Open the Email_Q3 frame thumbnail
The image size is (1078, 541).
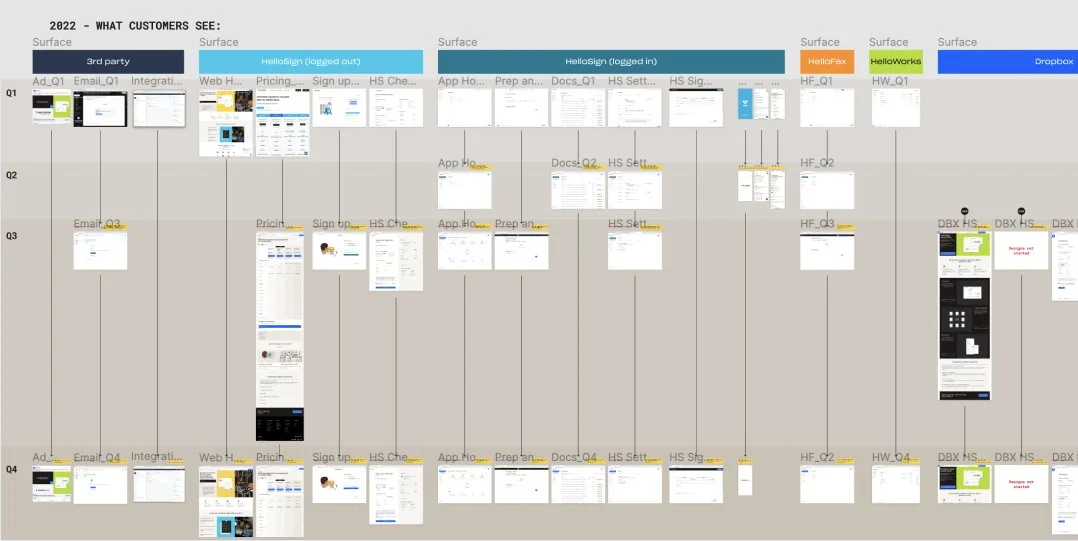coord(100,251)
